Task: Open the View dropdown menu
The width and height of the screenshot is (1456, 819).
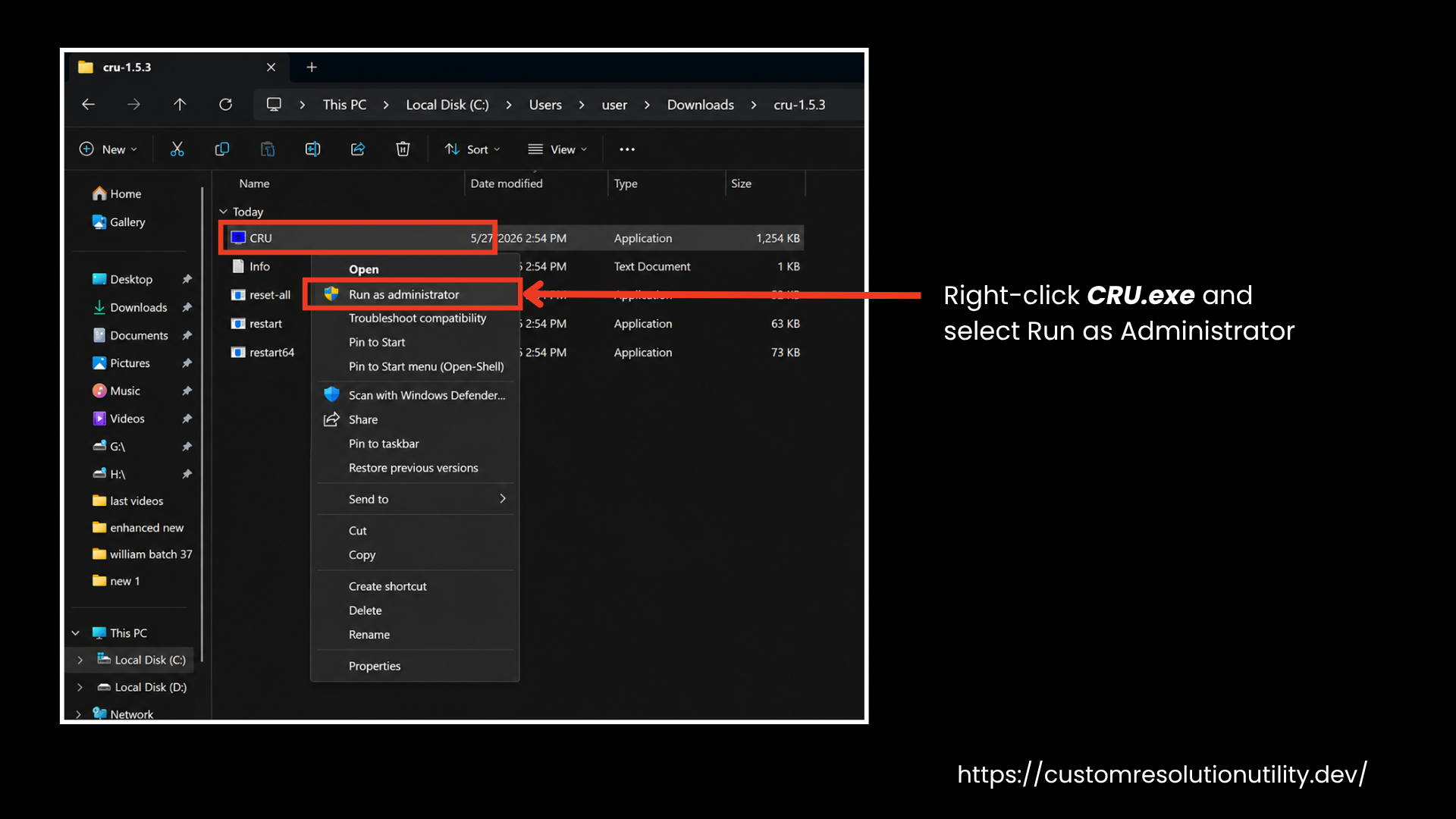Action: click(x=557, y=149)
